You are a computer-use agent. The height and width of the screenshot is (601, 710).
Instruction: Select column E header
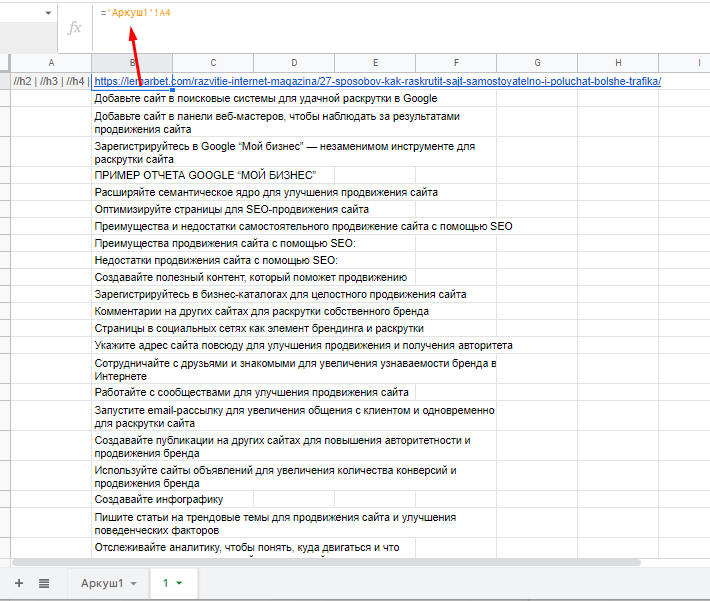pos(375,63)
